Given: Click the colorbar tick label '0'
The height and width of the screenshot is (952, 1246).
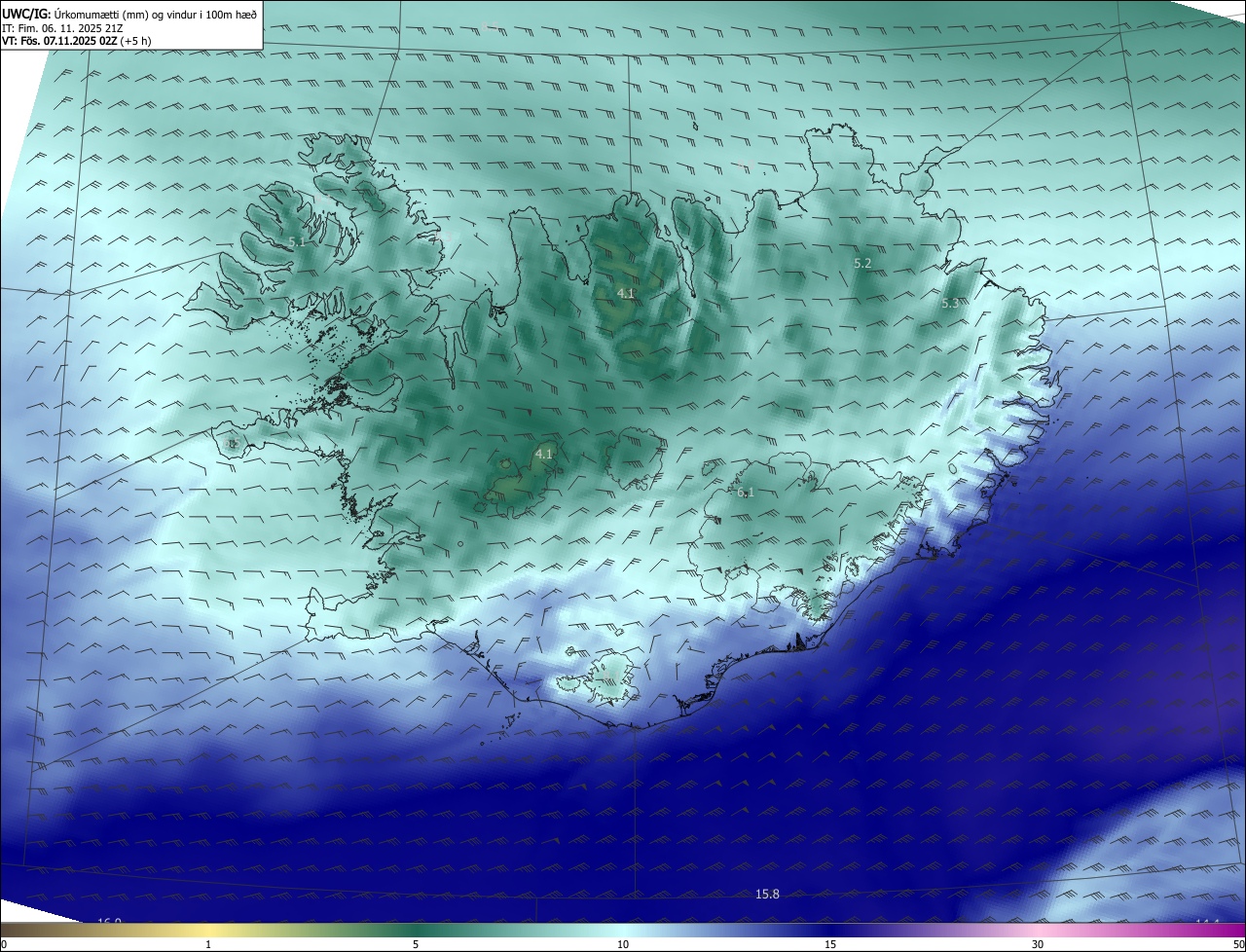Looking at the screenshot, I should 4,944.
